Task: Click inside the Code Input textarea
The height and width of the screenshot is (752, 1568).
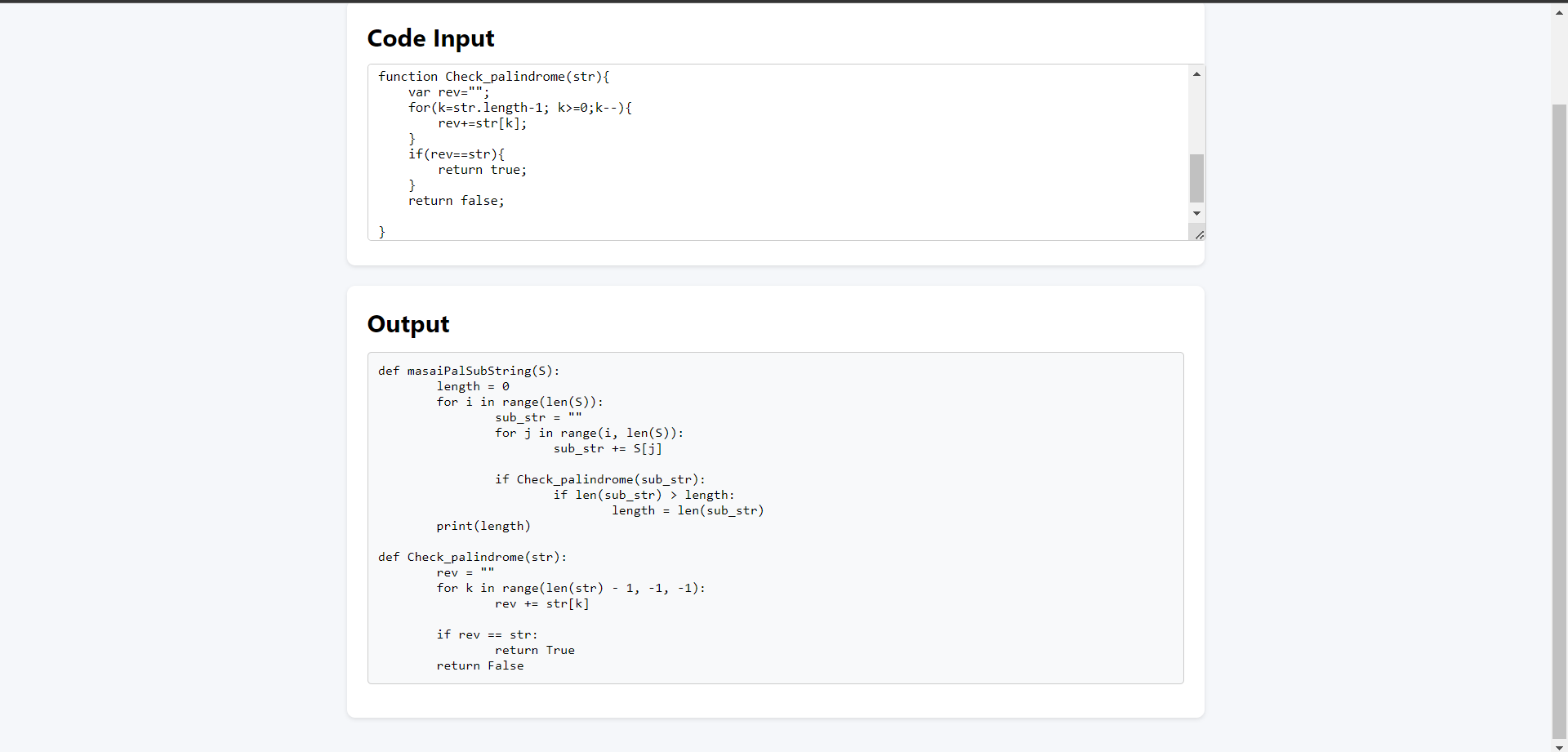Action: pos(778,152)
